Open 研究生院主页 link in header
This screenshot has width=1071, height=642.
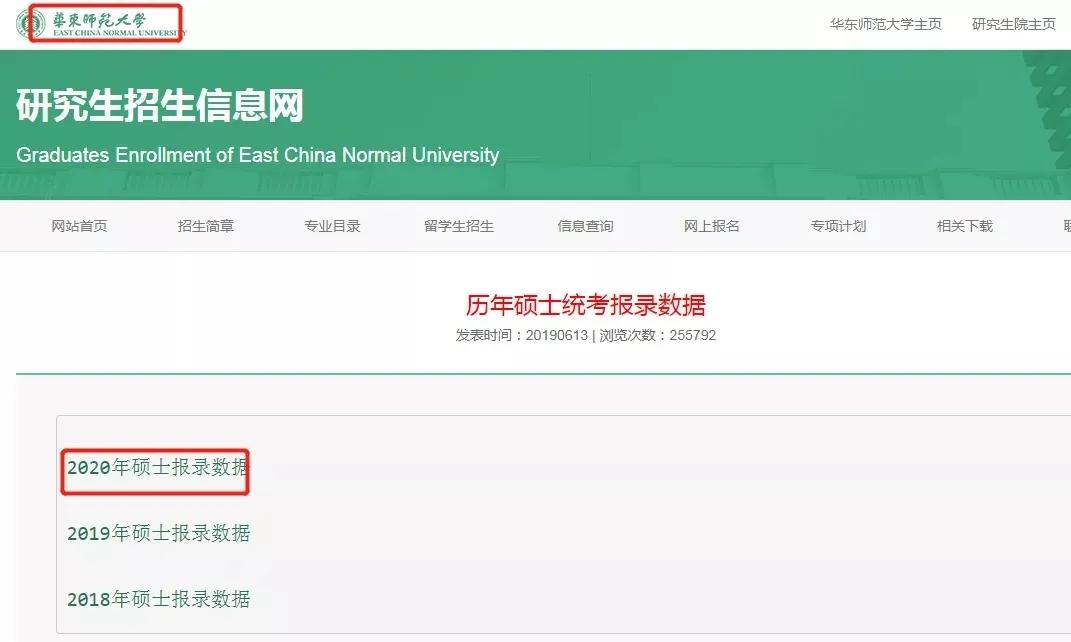pyautogui.click(x=1014, y=25)
